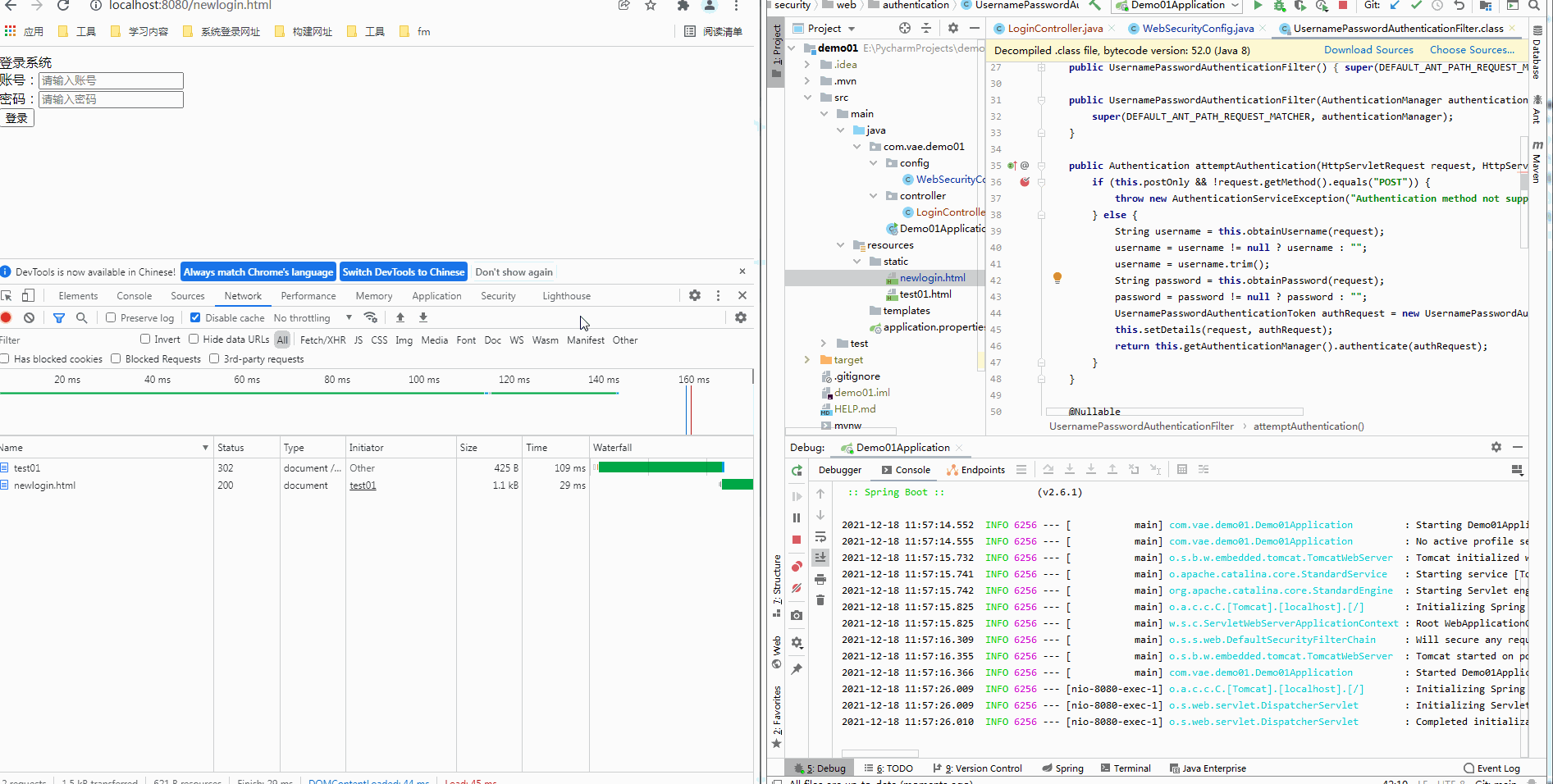The width and height of the screenshot is (1553, 784).
Task: Update project using the blue Git arrow icon
Action: click(x=1395, y=5)
